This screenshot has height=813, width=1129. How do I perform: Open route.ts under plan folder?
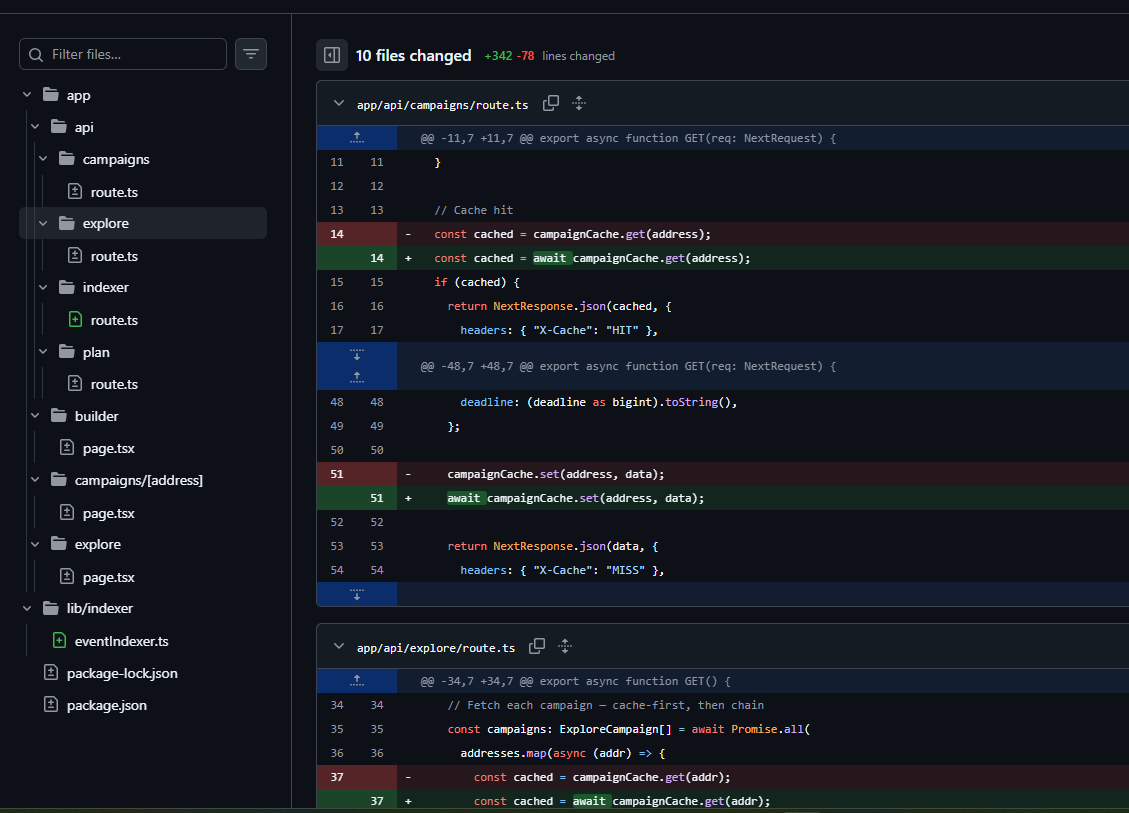coord(114,384)
